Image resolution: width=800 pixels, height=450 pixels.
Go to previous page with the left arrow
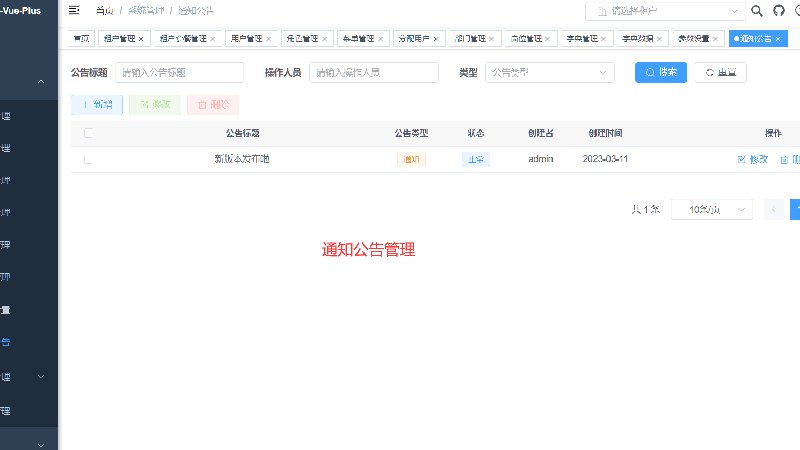click(x=773, y=209)
